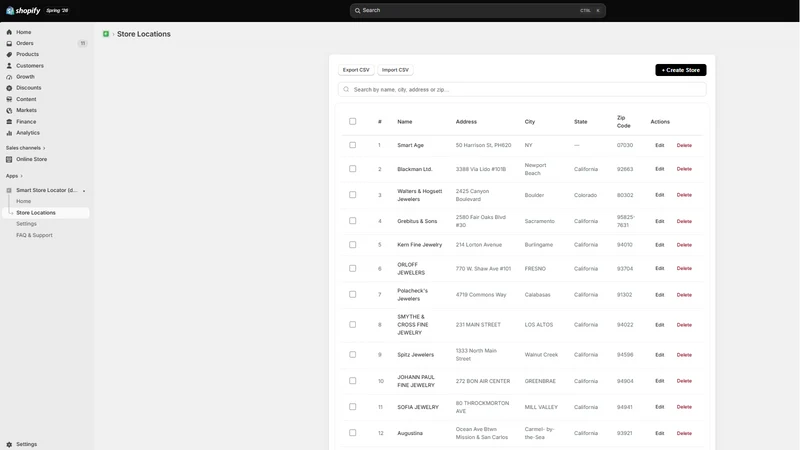Tick the Polacheck's Jewelers checkbox

click(x=353, y=294)
